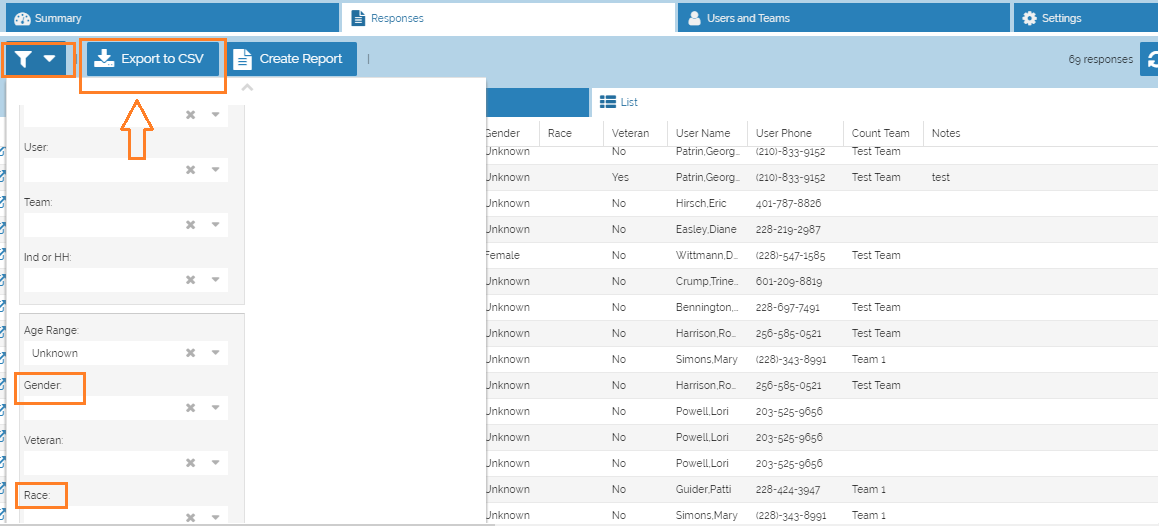The width and height of the screenshot is (1159, 526).
Task: Clear the Team filter with X icon
Action: click(190, 225)
